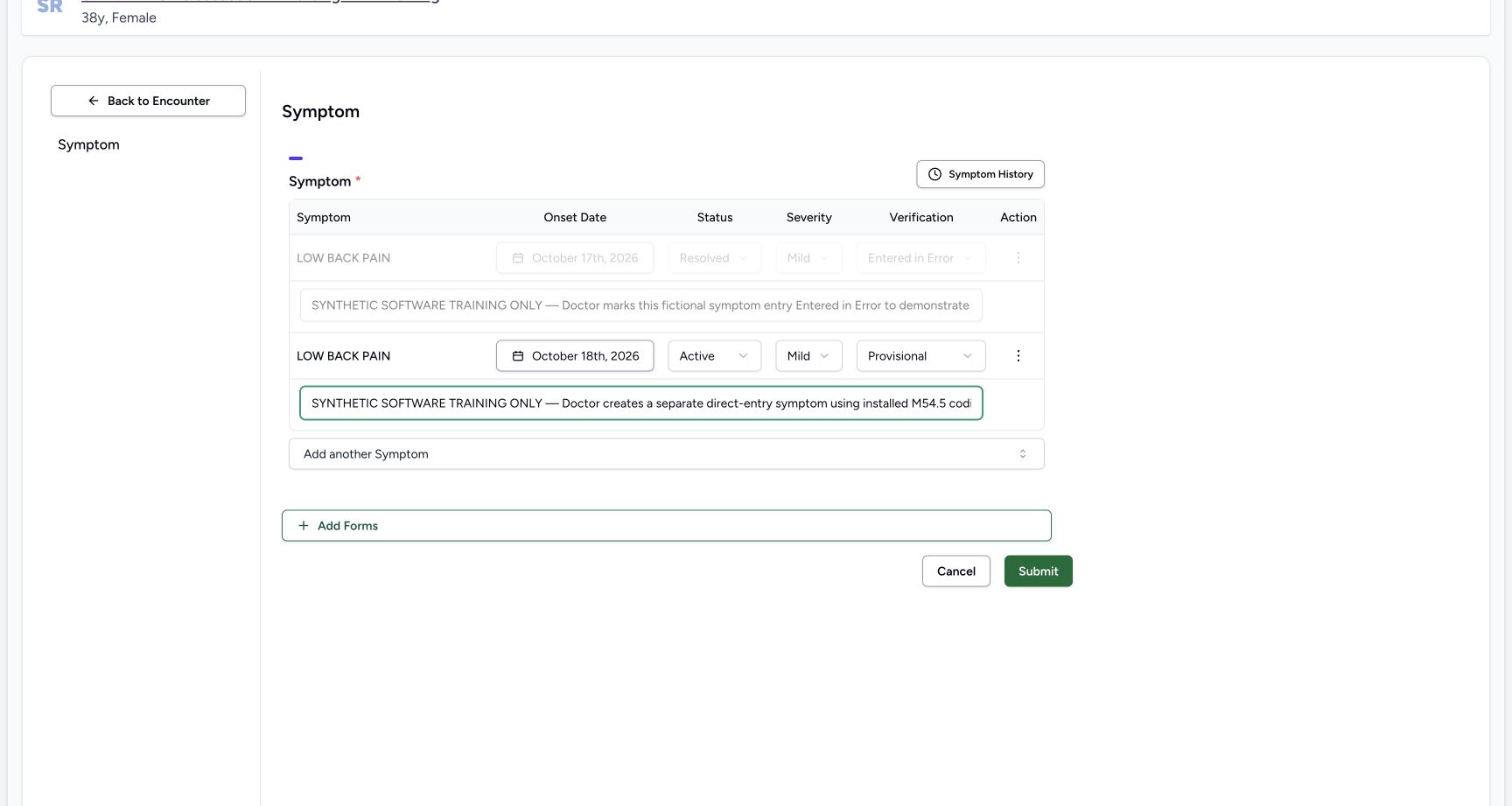Click the plus icon in Add Forms
The height and width of the screenshot is (806, 1512).
[x=304, y=526]
